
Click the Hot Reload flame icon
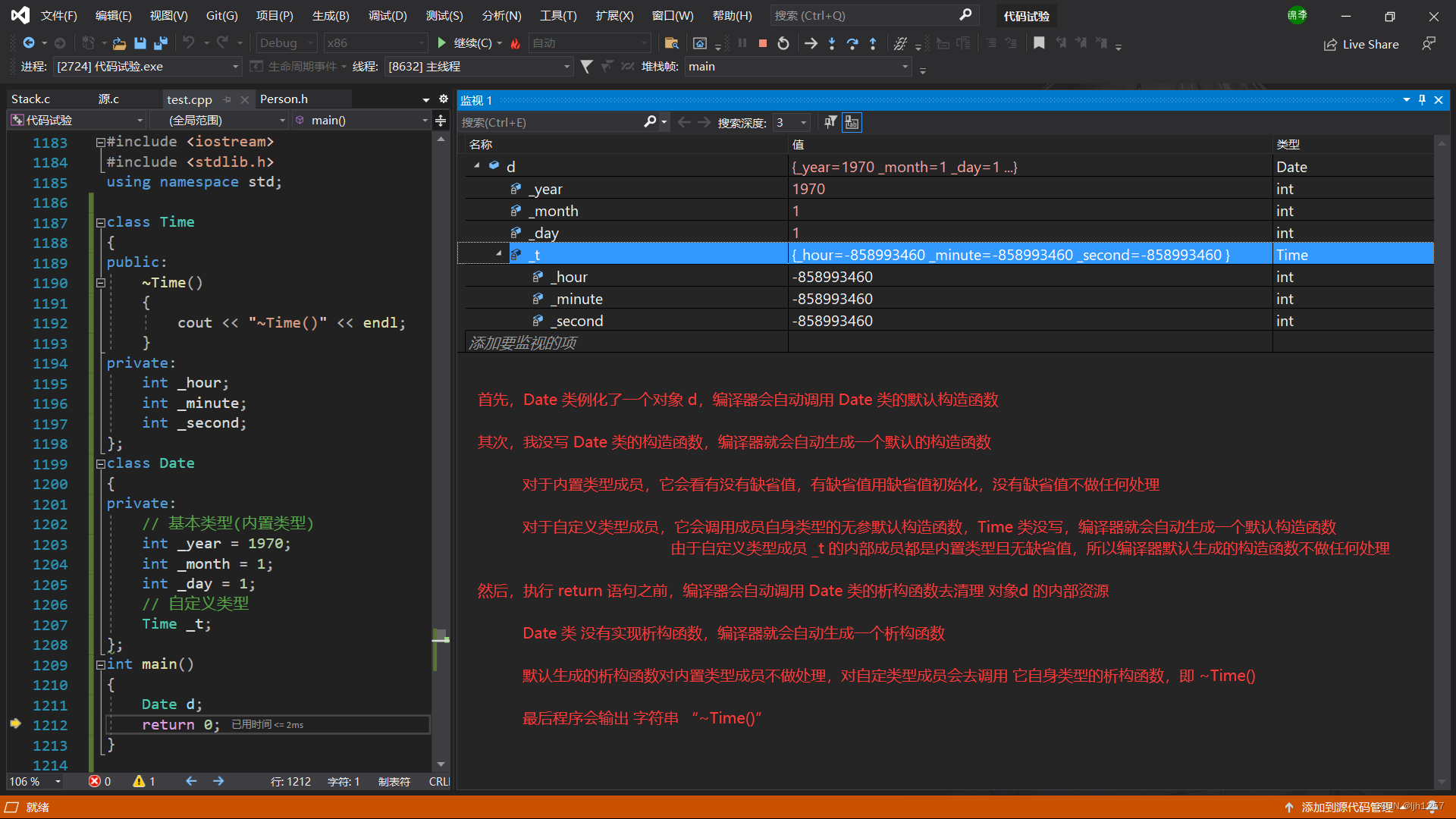[516, 43]
